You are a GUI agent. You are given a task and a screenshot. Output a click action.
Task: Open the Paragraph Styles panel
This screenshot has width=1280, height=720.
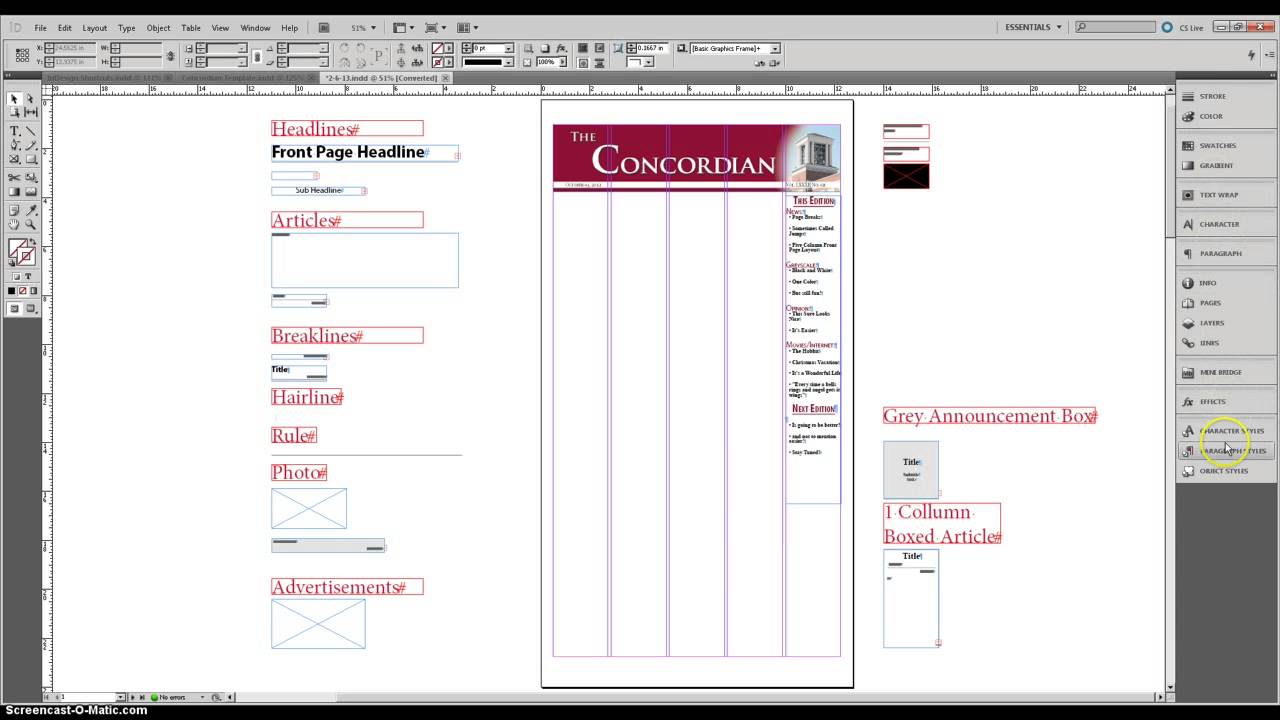coord(1227,451)
